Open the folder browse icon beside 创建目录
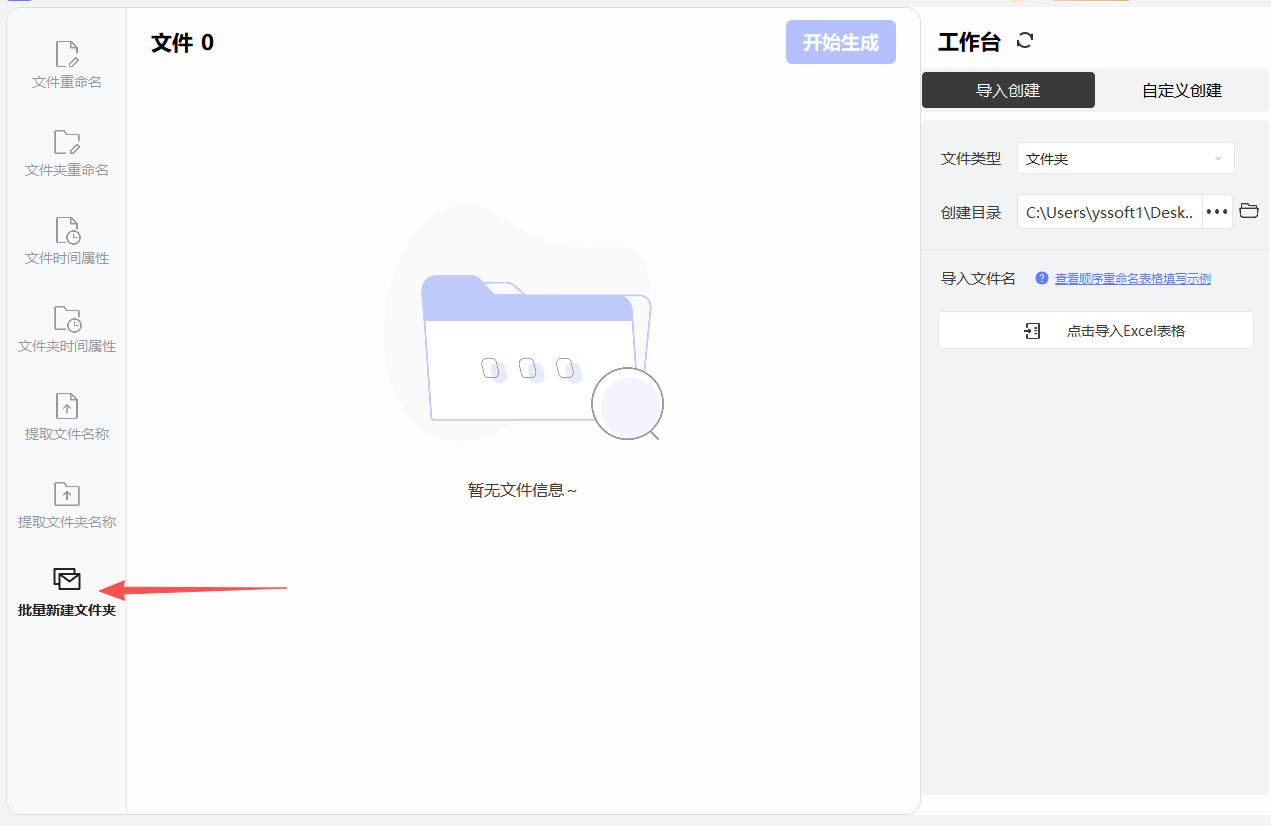The width and height of the screenshot is (1271, 826). [x=1248, y=211]
